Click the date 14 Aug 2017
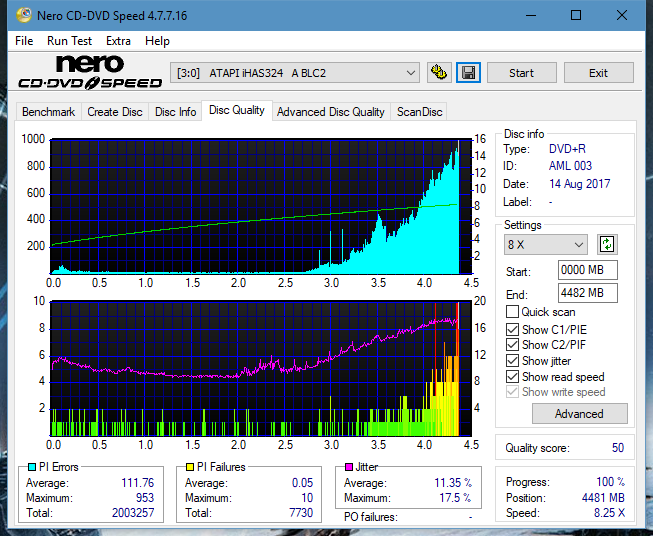 pyautogui.click(x=579, y=184)
